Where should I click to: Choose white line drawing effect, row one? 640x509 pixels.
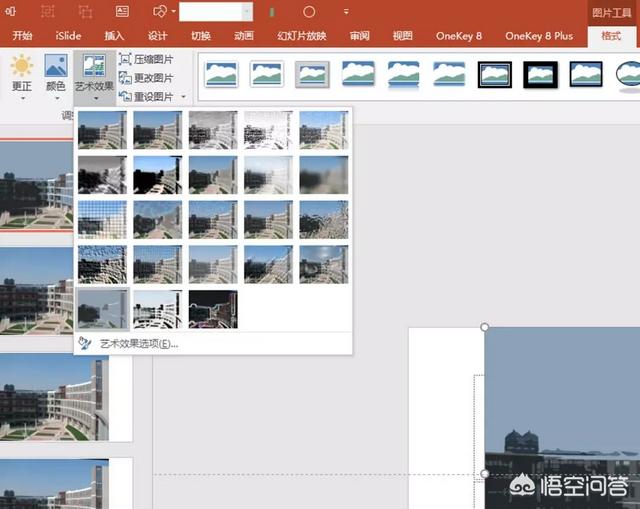268,130
